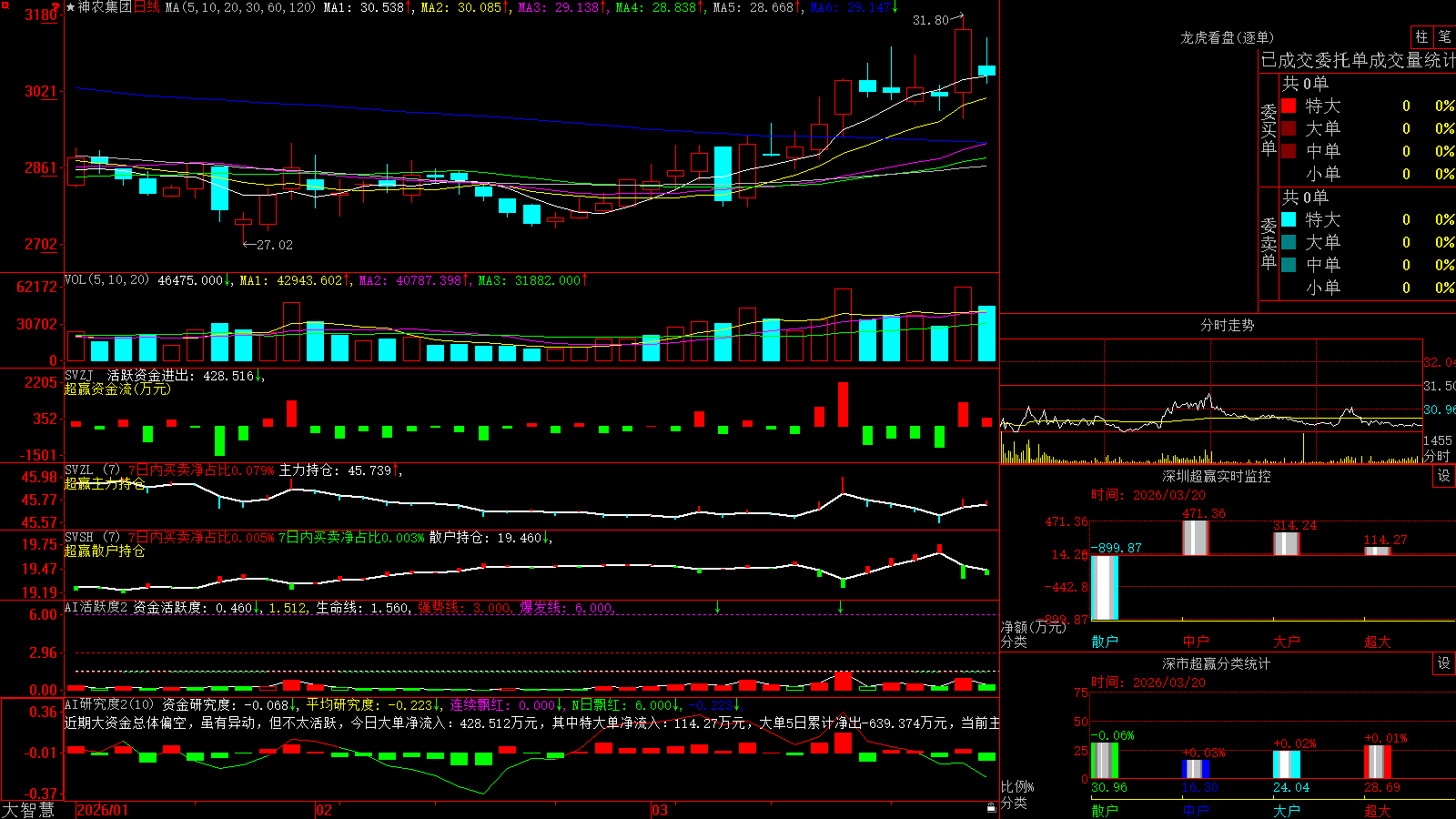Click the small red square icon at top-left corner
Image resolution: width=1456 pixels, height=819 pixels.
click(x=5, y=5)
